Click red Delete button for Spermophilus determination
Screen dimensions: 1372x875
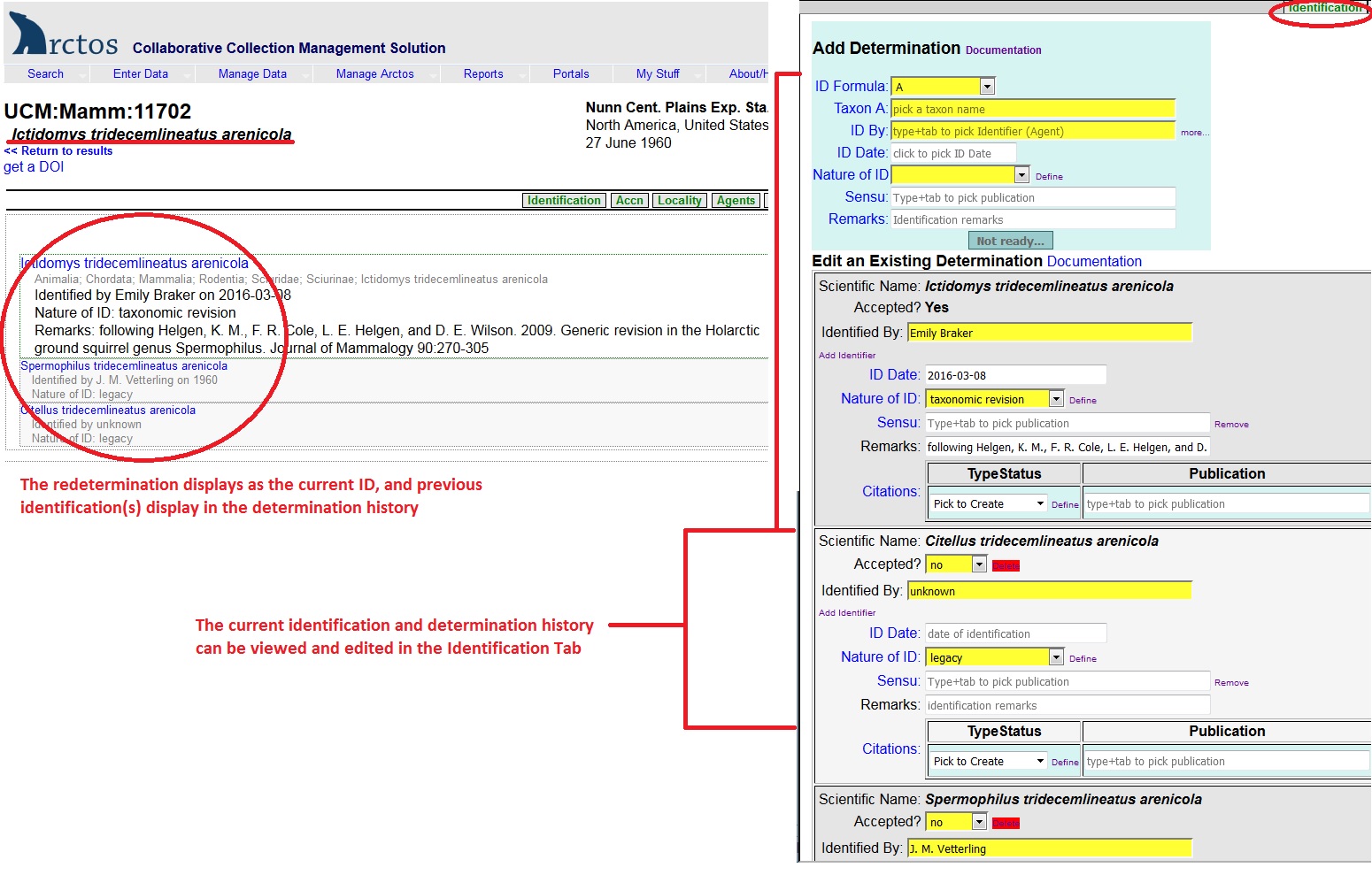(x=1006, y=824)
